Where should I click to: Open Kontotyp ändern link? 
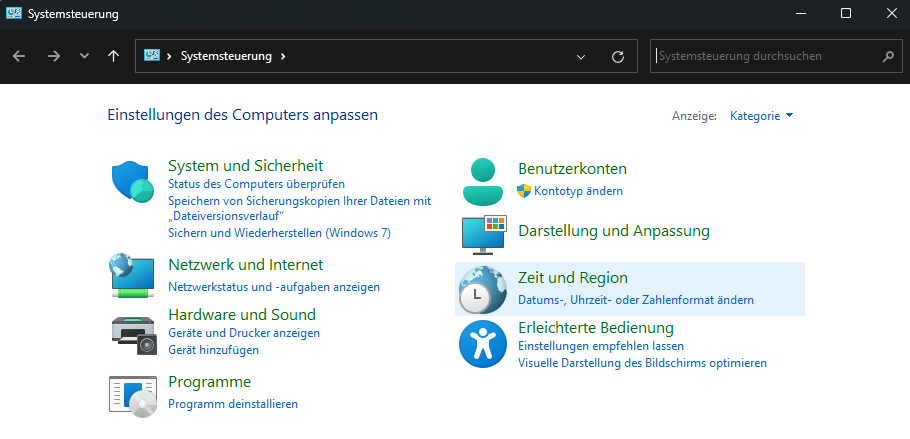click(578, 191)
